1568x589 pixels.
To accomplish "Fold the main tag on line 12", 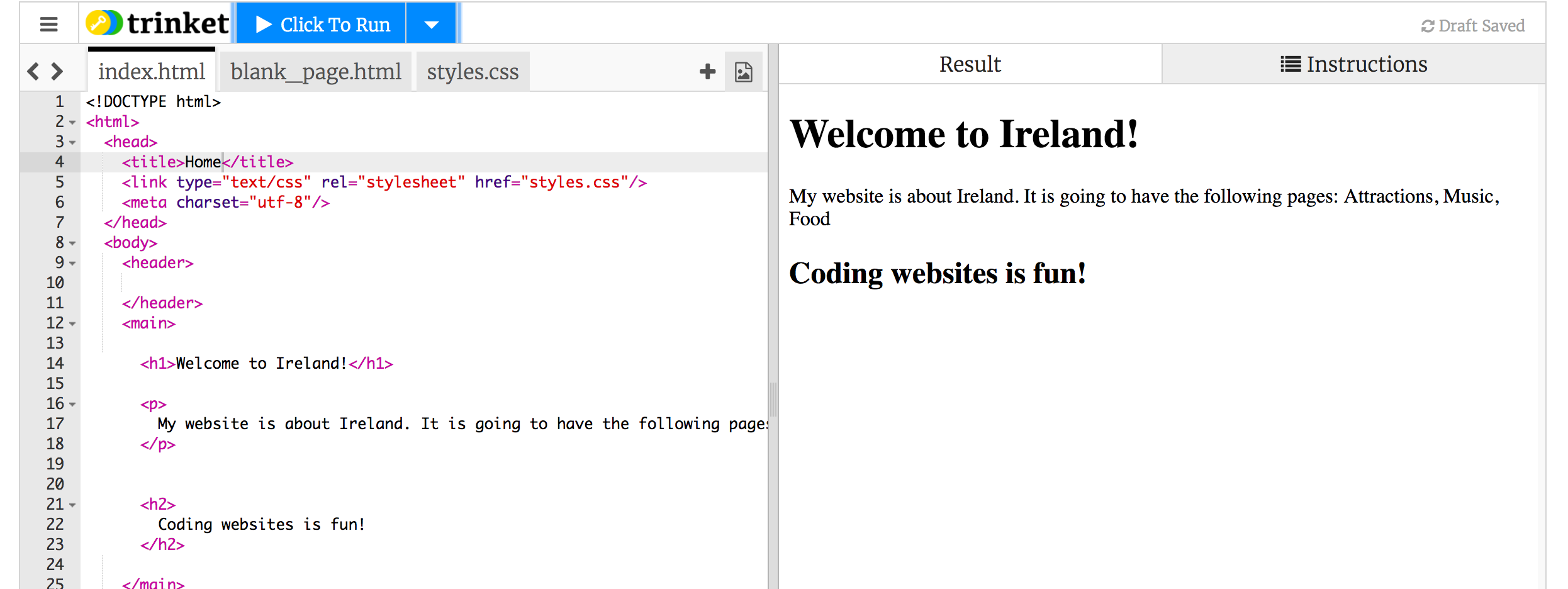I will click(72, 323).
